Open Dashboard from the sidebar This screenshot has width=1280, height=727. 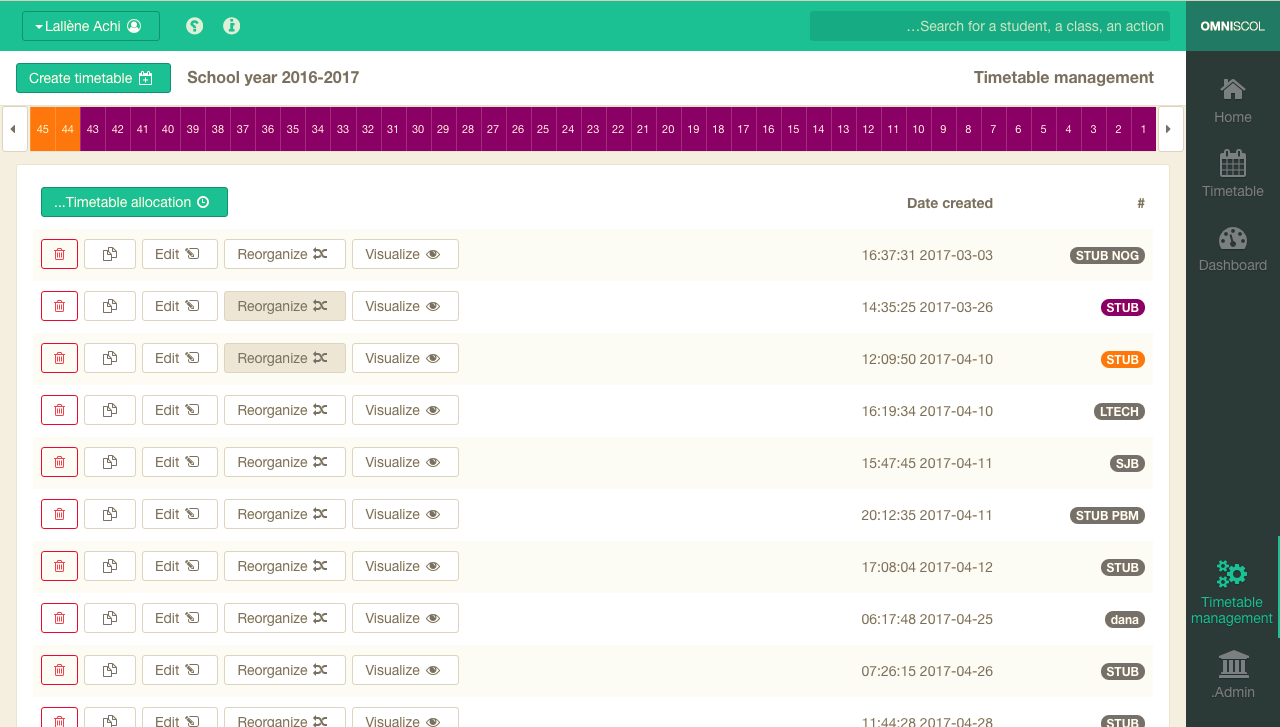(x=1232, y=249)
